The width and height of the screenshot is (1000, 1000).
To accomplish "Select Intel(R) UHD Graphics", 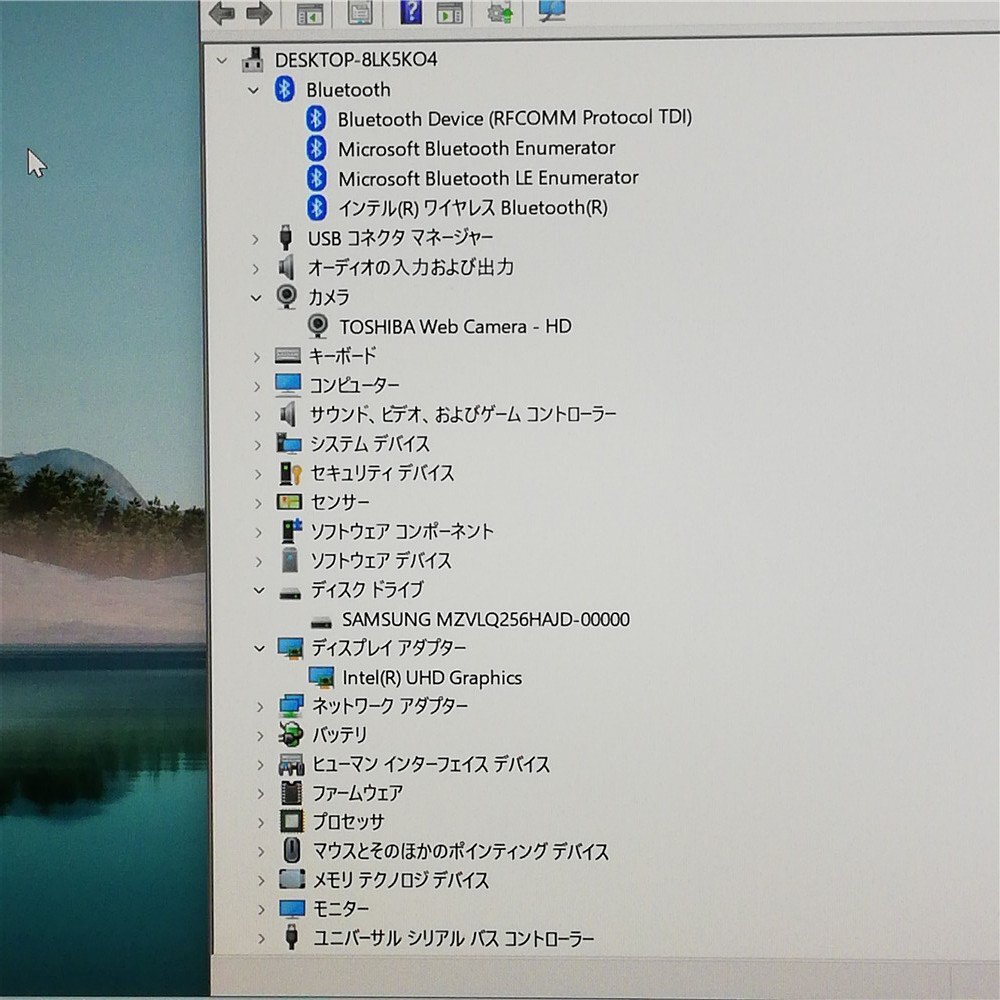I will 432,677.
